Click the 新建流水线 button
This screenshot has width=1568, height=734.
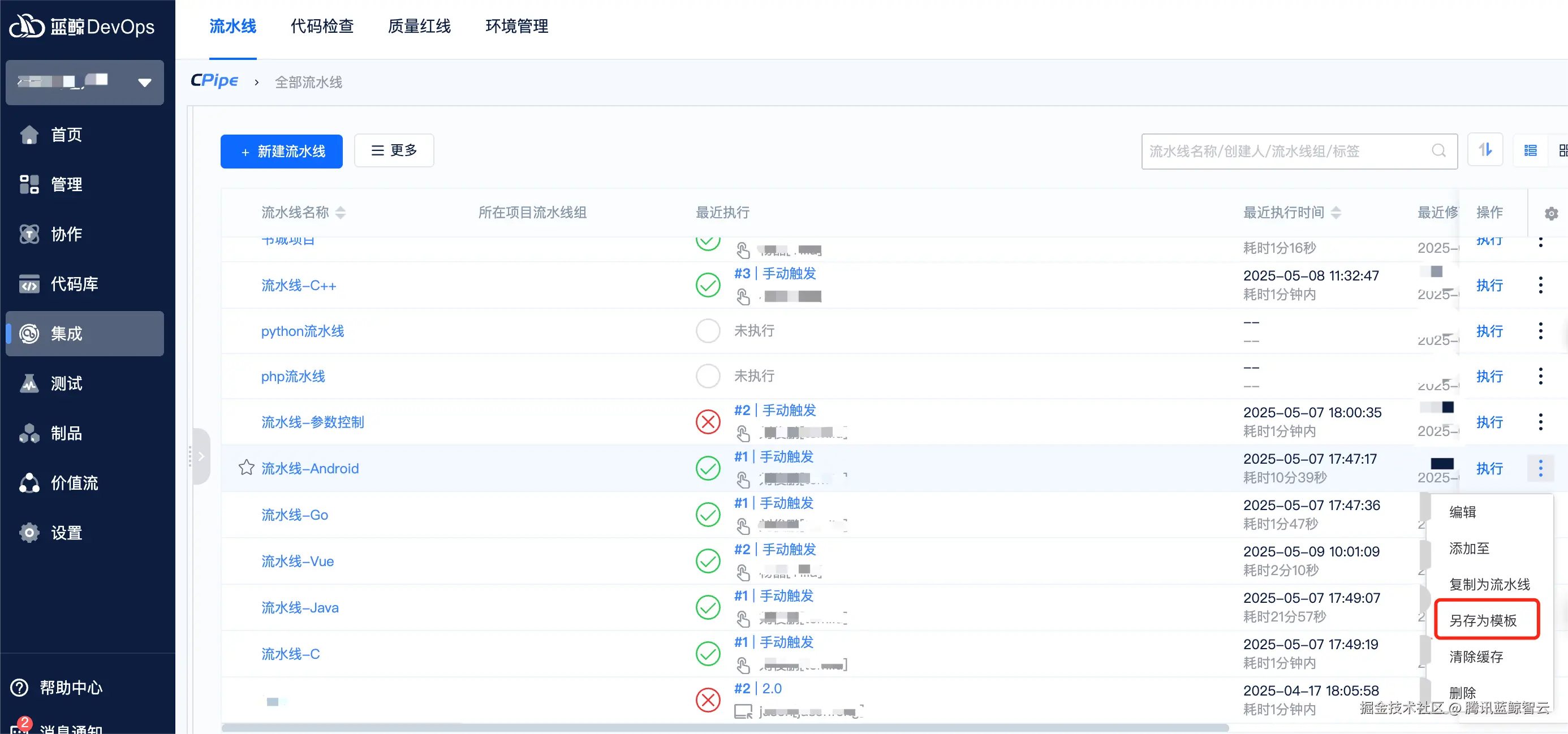pos(281,151)
